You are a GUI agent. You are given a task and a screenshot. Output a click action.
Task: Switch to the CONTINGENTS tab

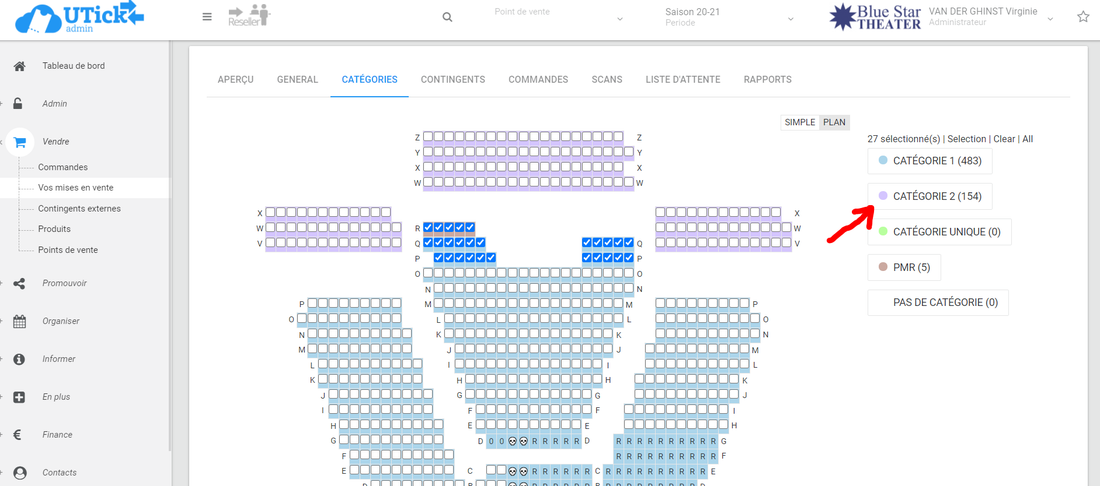(x=452, y=80)
